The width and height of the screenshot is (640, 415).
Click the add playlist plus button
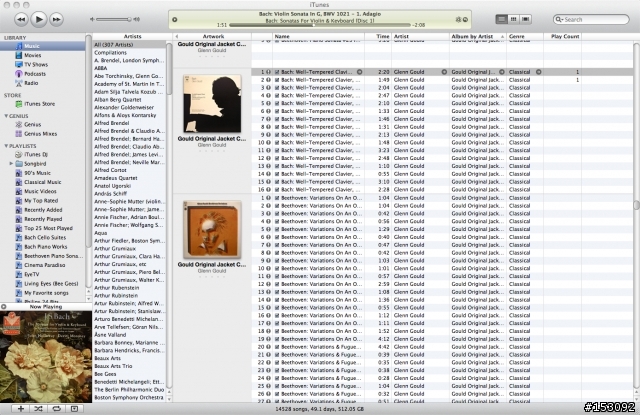[x=20, y=408]
